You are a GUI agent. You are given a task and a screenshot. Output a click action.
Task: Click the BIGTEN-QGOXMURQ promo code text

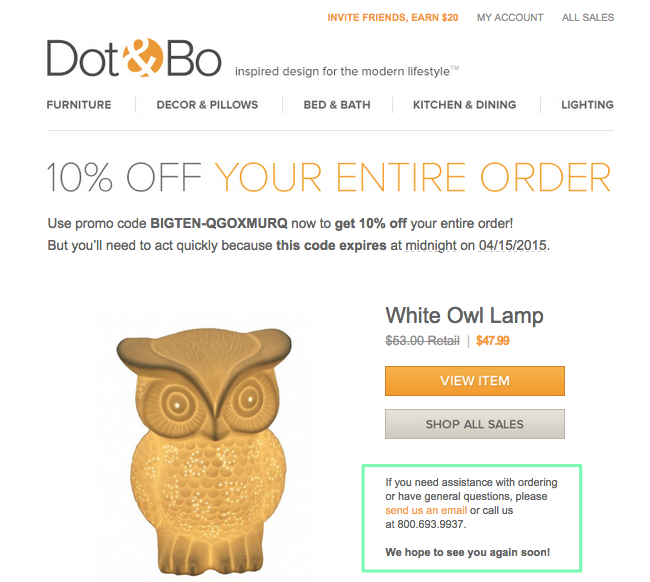[218, 223]
